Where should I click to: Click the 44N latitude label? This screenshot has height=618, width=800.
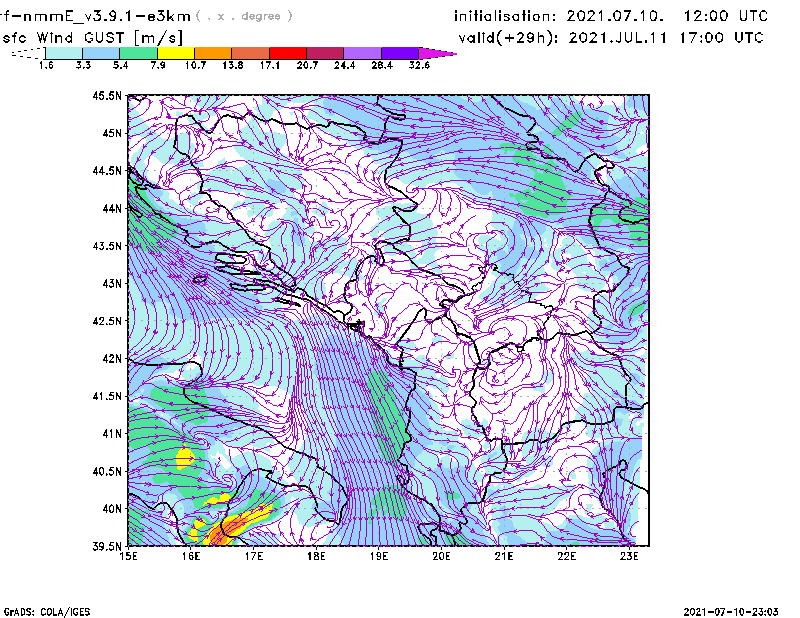point(112,208)
